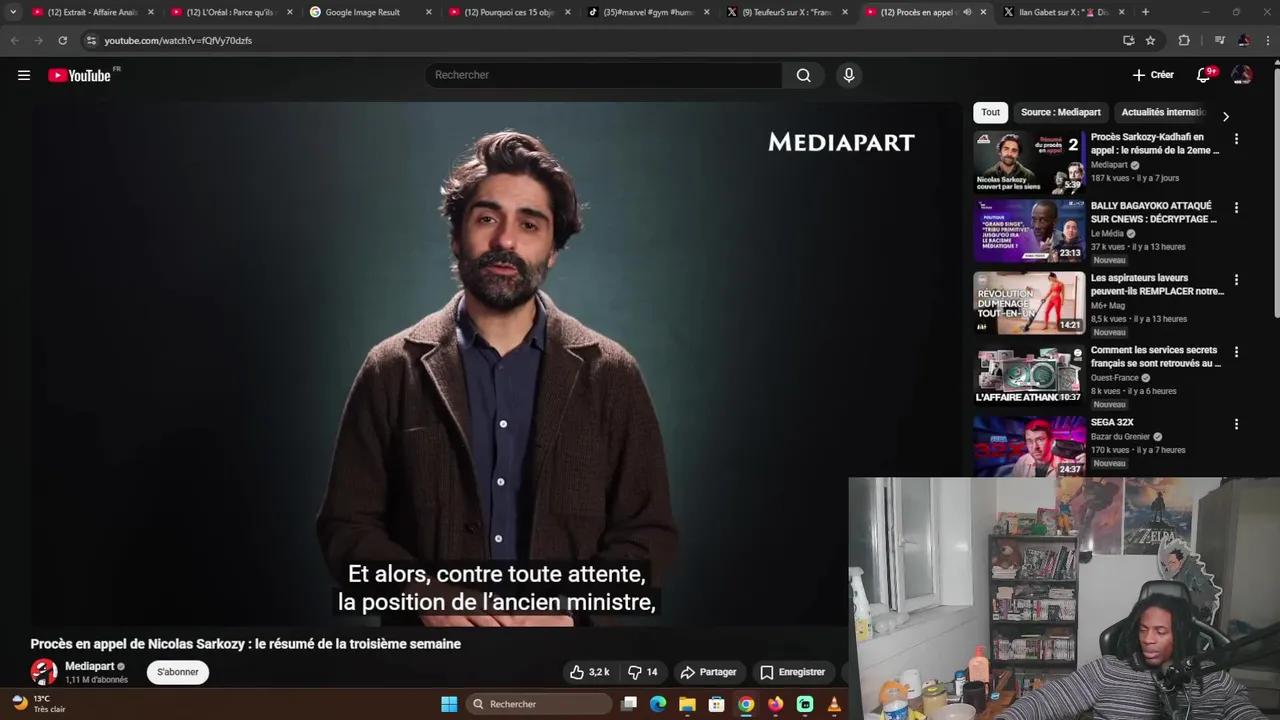Subscribe with the S'abonner button
The height and width of the screenshot is (720, 1280).
pos(178,672)
